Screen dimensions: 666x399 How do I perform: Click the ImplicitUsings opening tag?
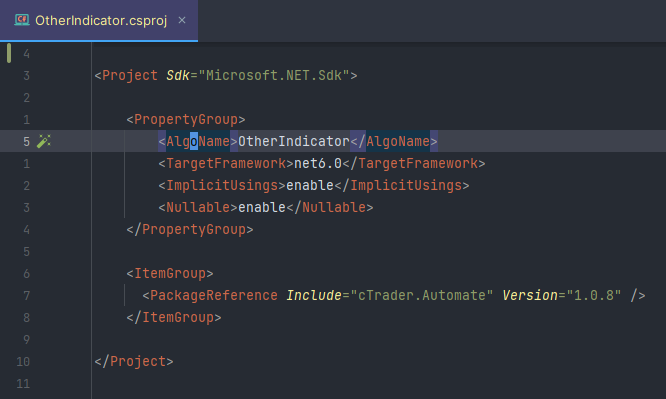click(x=222, y=185)
